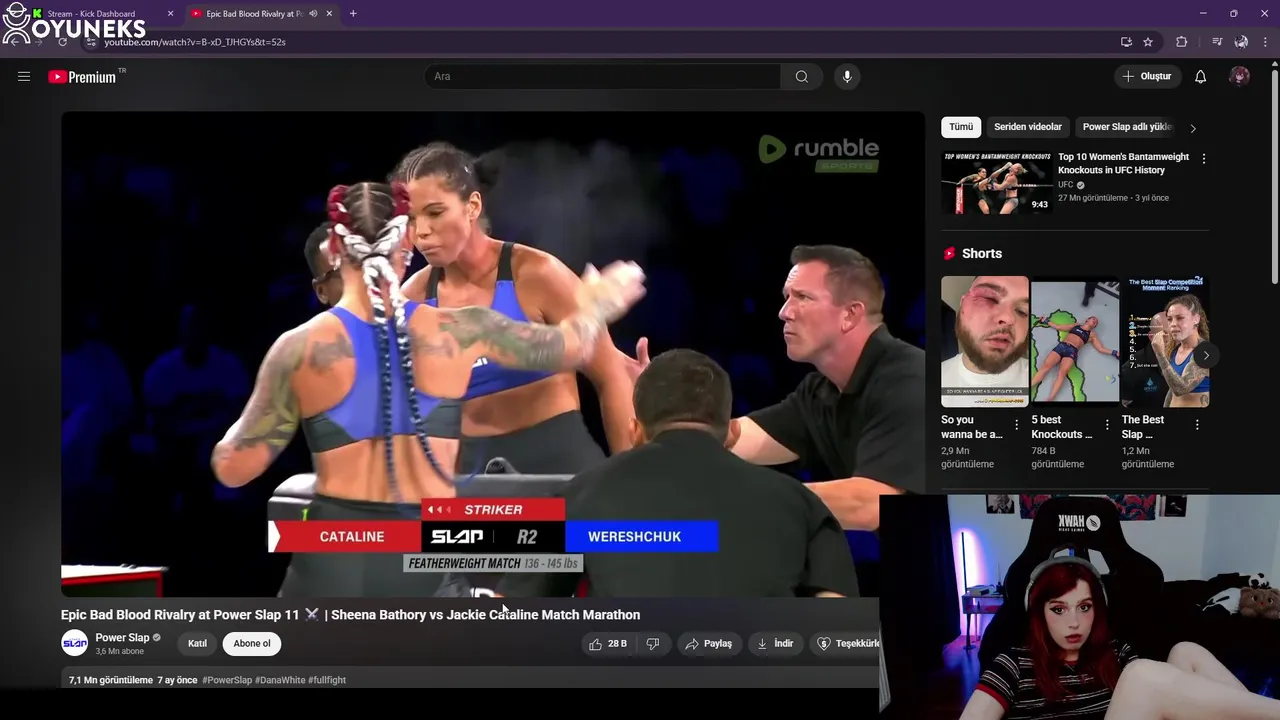The image size is (1280, 720).
Task: Show next Shorts with right arrow
Action: click(1206, 355)
